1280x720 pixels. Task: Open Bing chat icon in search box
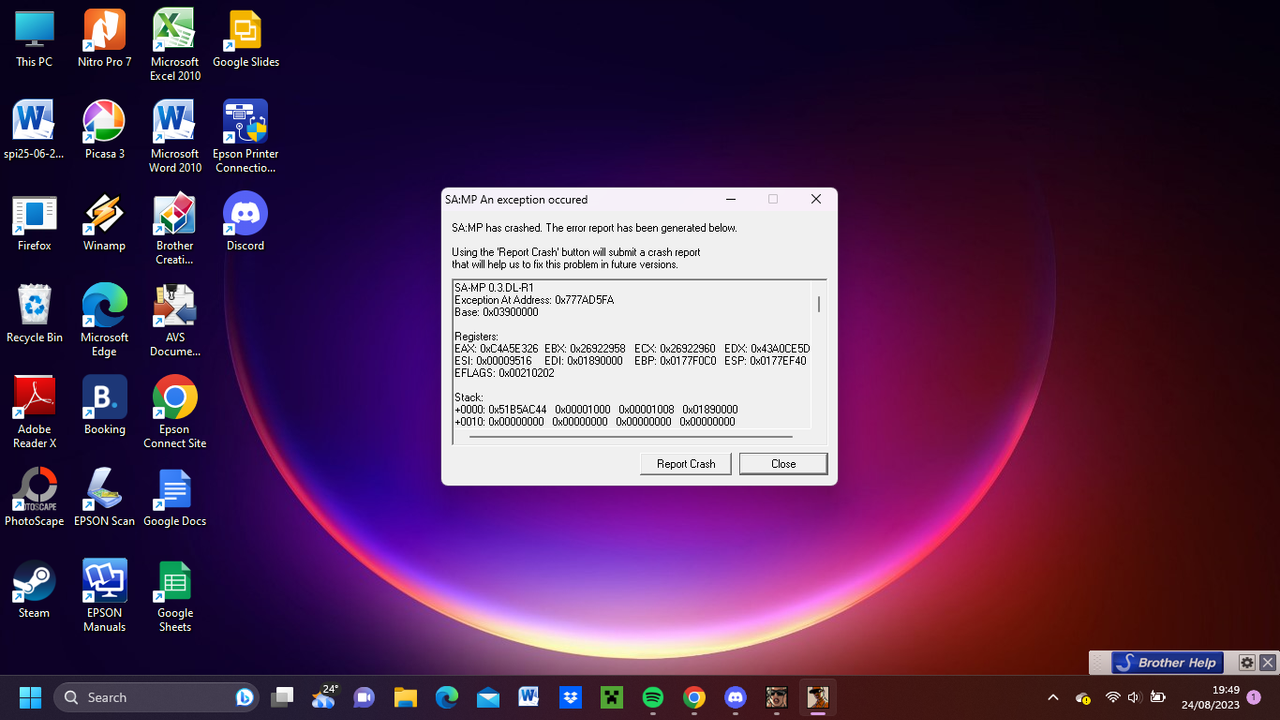coord(244,697)
